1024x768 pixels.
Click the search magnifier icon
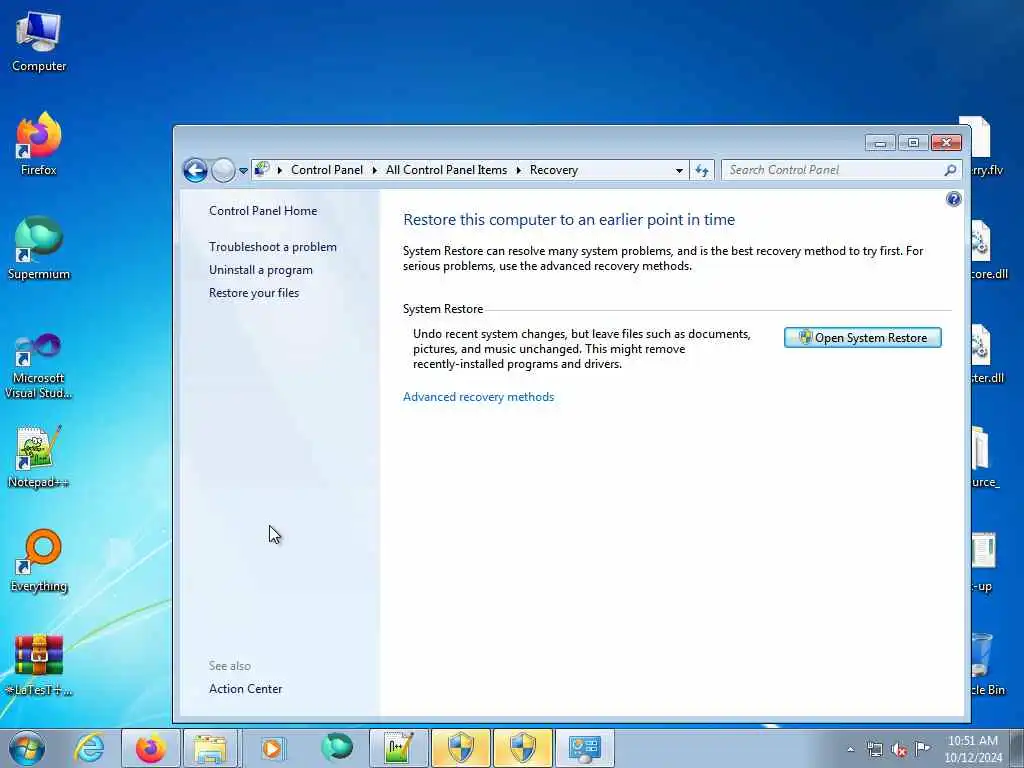[950, 170]
